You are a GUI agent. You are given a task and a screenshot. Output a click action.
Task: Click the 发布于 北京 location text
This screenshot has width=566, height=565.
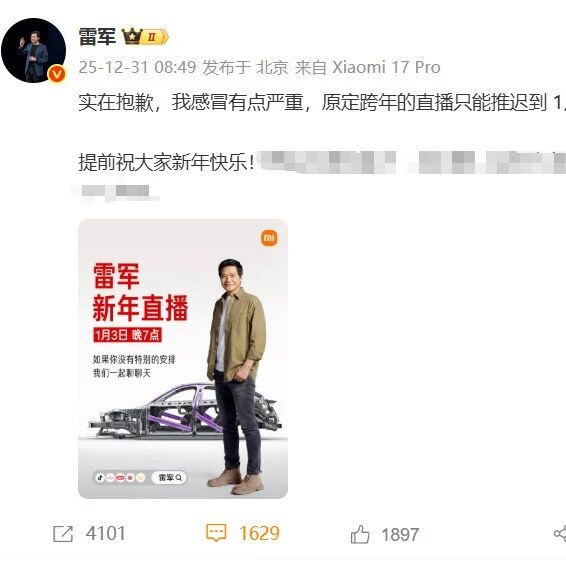pyautogui.click(x=245, y=68)
